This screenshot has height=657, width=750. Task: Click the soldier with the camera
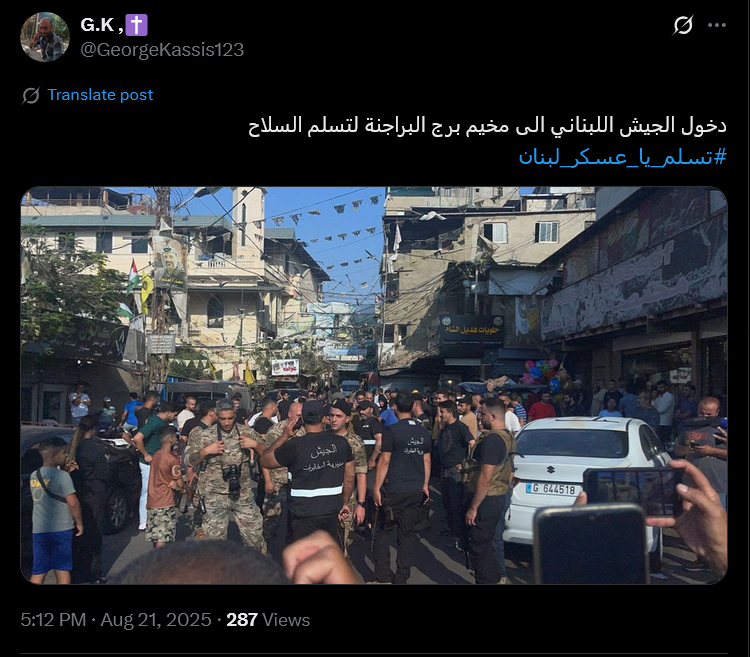(225, 473)
